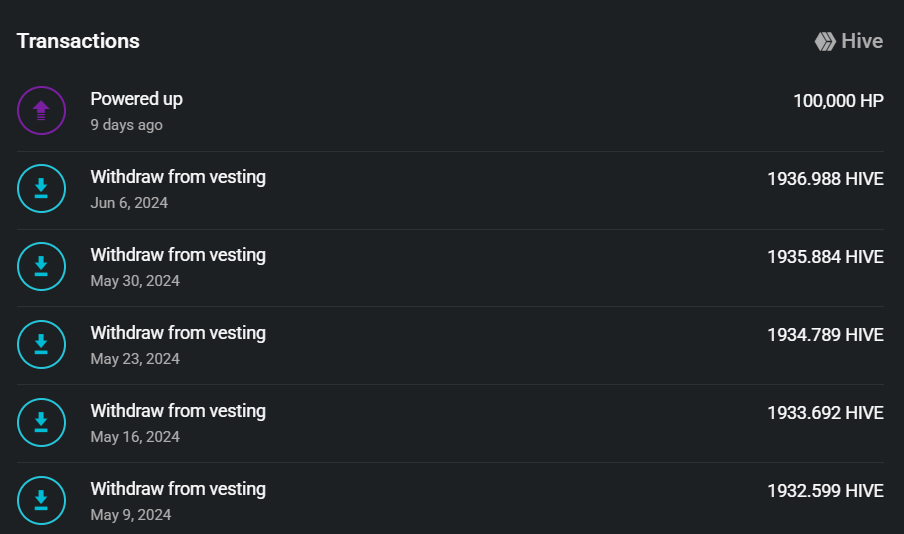This screenshot has height=534, width=904.
Task: Click the purple Powered up arrow icon
Action: point(41,110)
